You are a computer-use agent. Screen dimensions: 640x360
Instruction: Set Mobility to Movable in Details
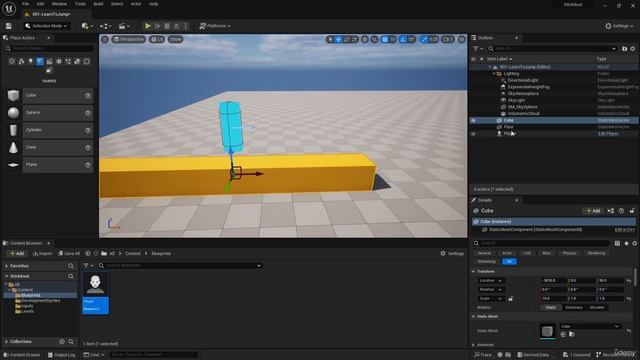pos(597,307)
